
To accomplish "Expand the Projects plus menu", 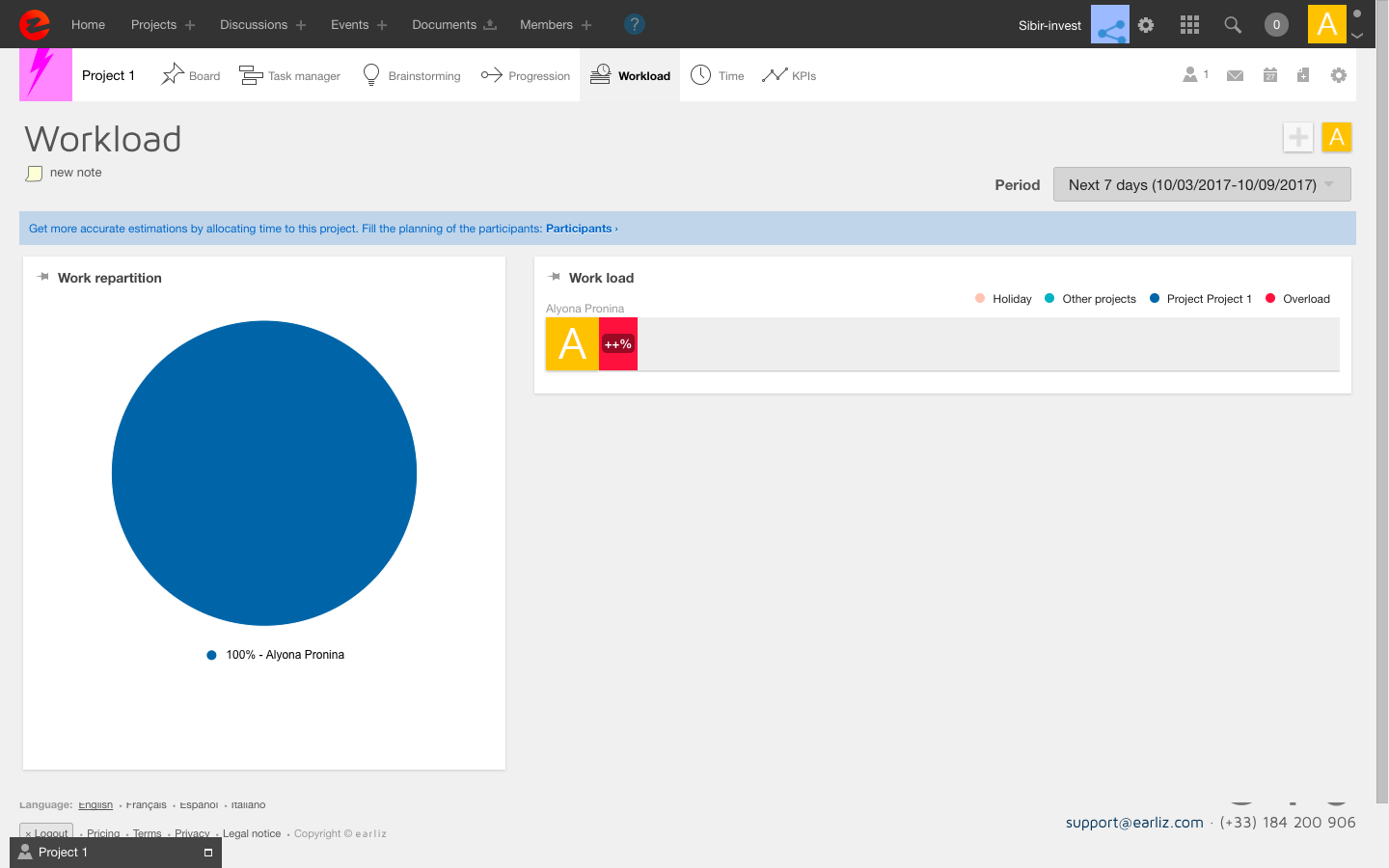I will coord(190,25).
